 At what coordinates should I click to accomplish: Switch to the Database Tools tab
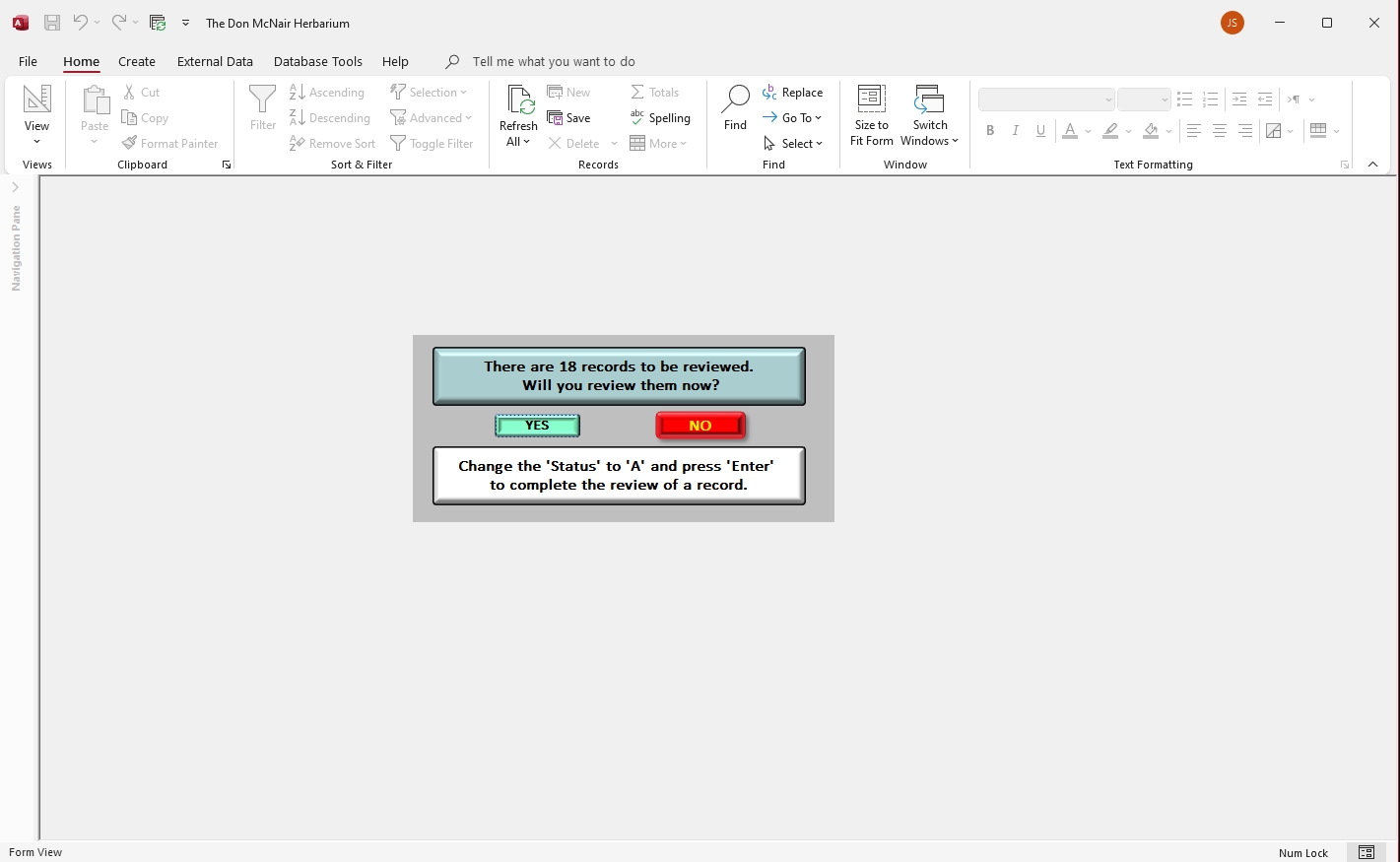(x=317, y=61)
